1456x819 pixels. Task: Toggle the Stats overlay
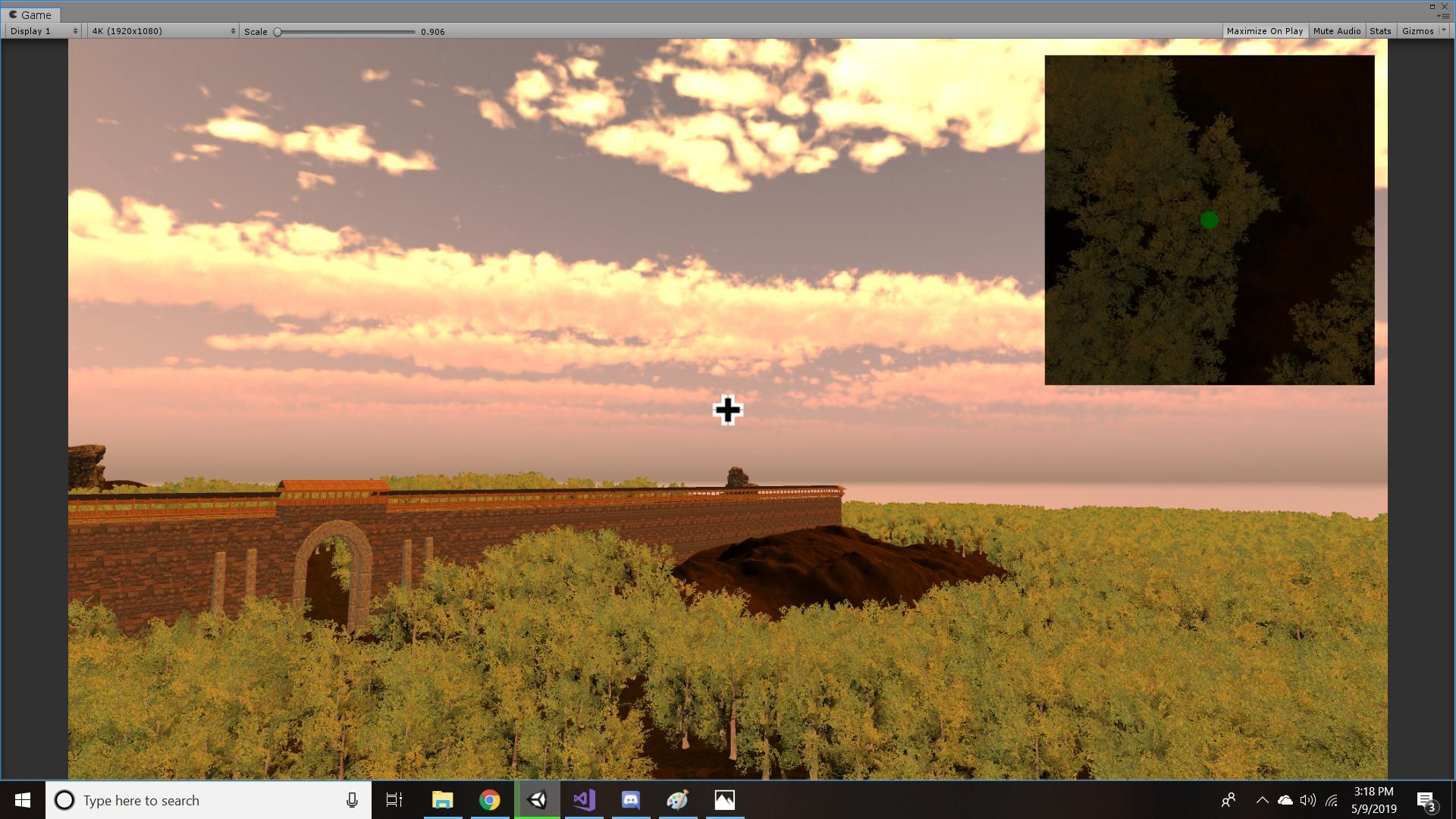coord(1380,31)
